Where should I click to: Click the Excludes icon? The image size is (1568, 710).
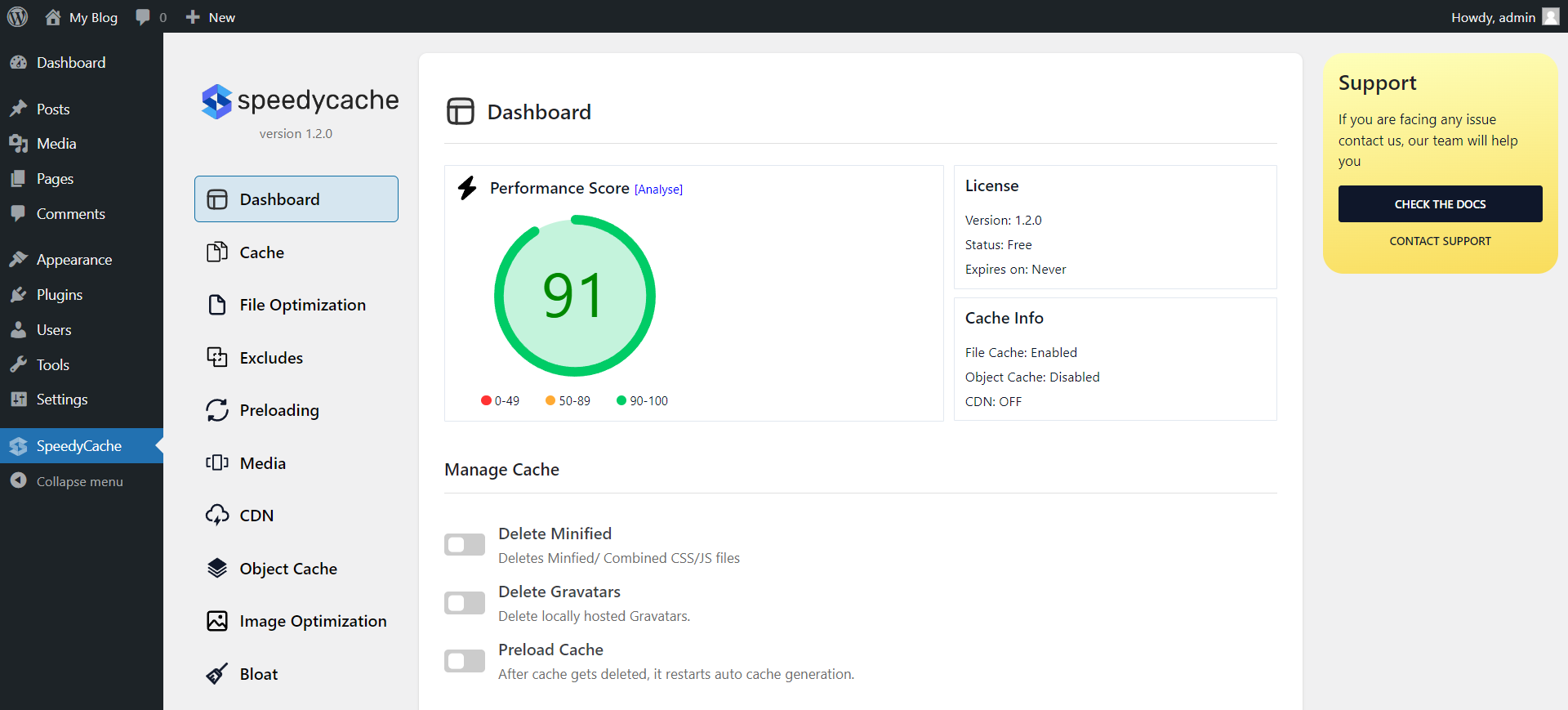[217, 358]
